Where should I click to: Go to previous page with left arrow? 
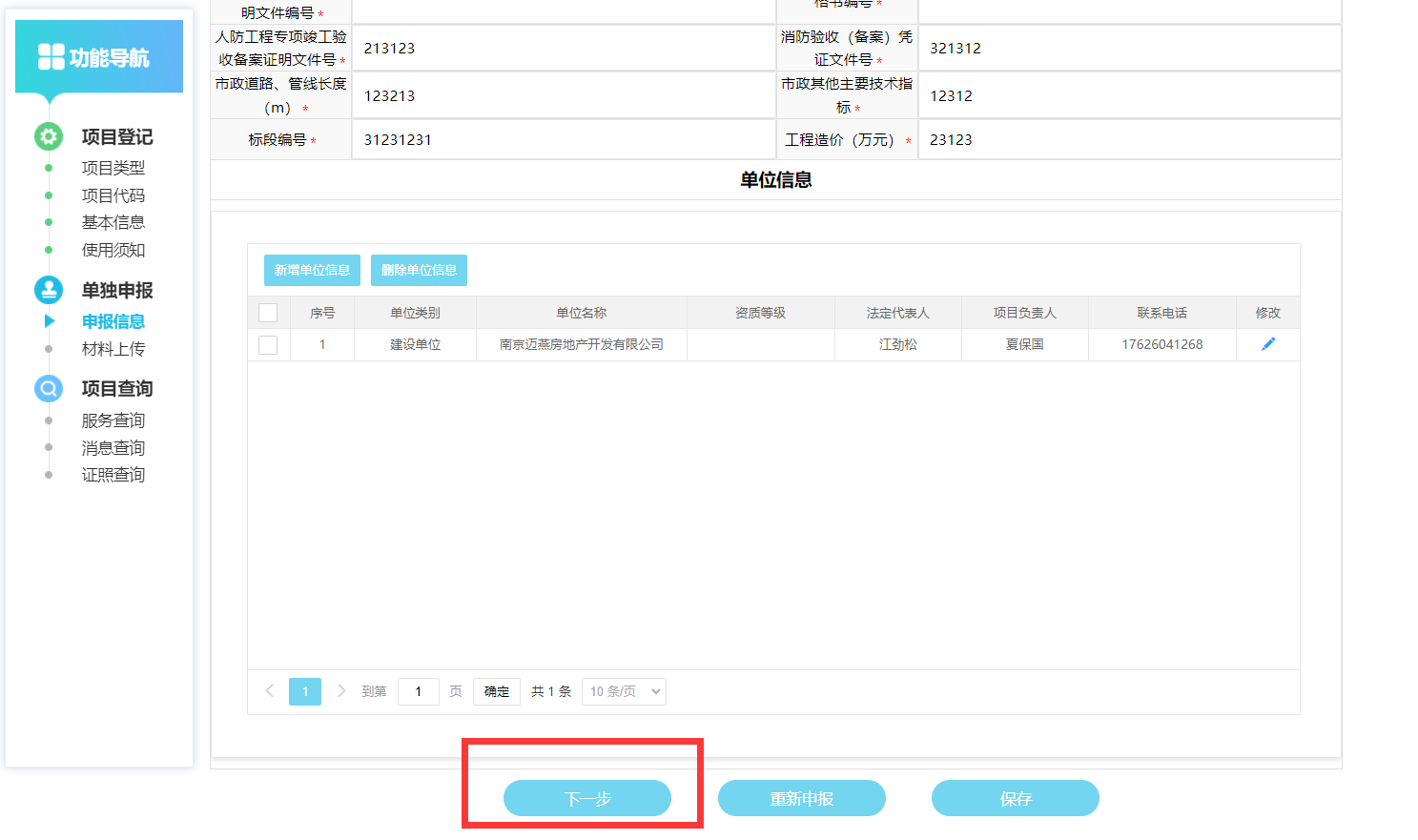[x=270, y=691]
